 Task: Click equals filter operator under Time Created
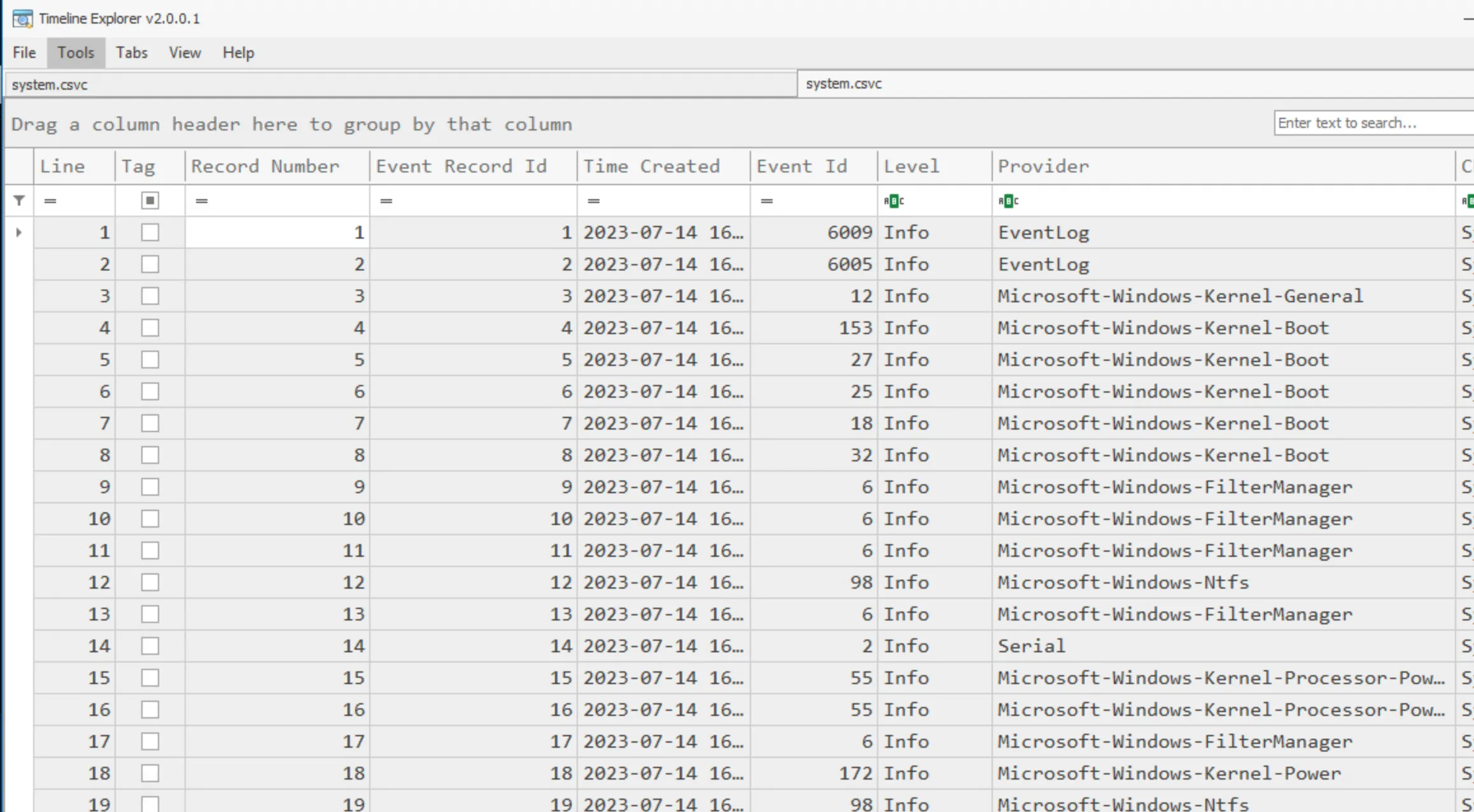[594, 201]
